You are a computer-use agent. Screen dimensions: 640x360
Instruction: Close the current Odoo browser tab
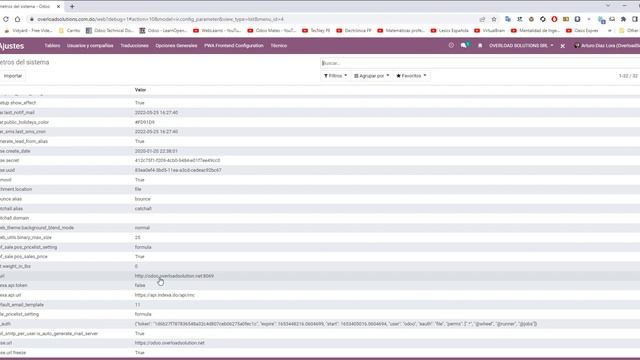[x=58, y=7]
